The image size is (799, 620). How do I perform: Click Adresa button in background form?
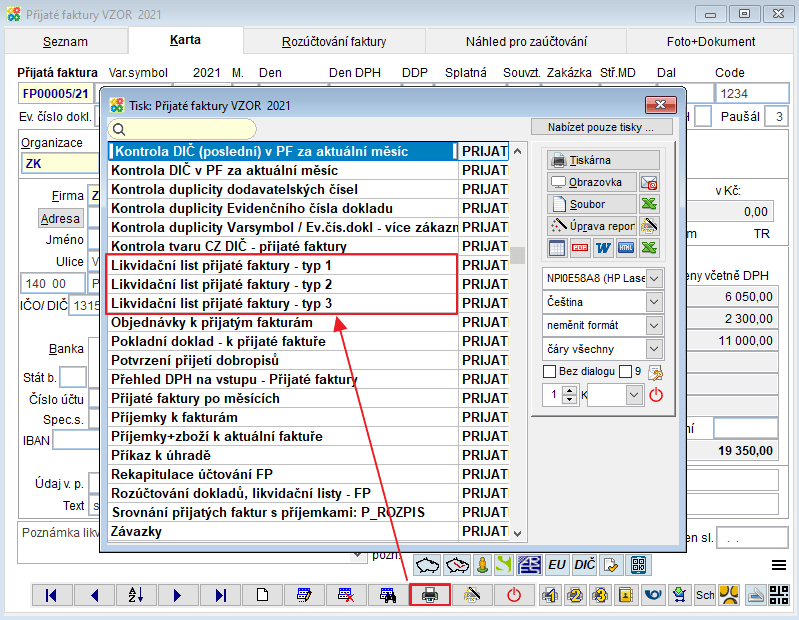60,219
